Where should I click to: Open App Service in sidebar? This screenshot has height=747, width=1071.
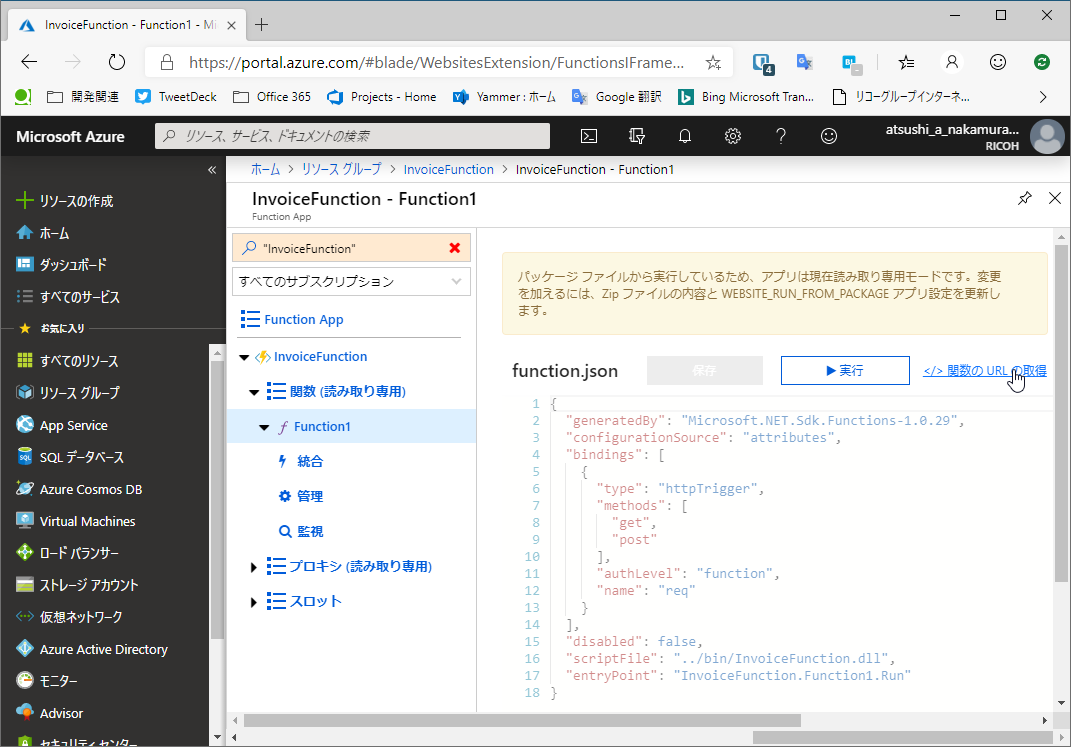tap(61, 425)
